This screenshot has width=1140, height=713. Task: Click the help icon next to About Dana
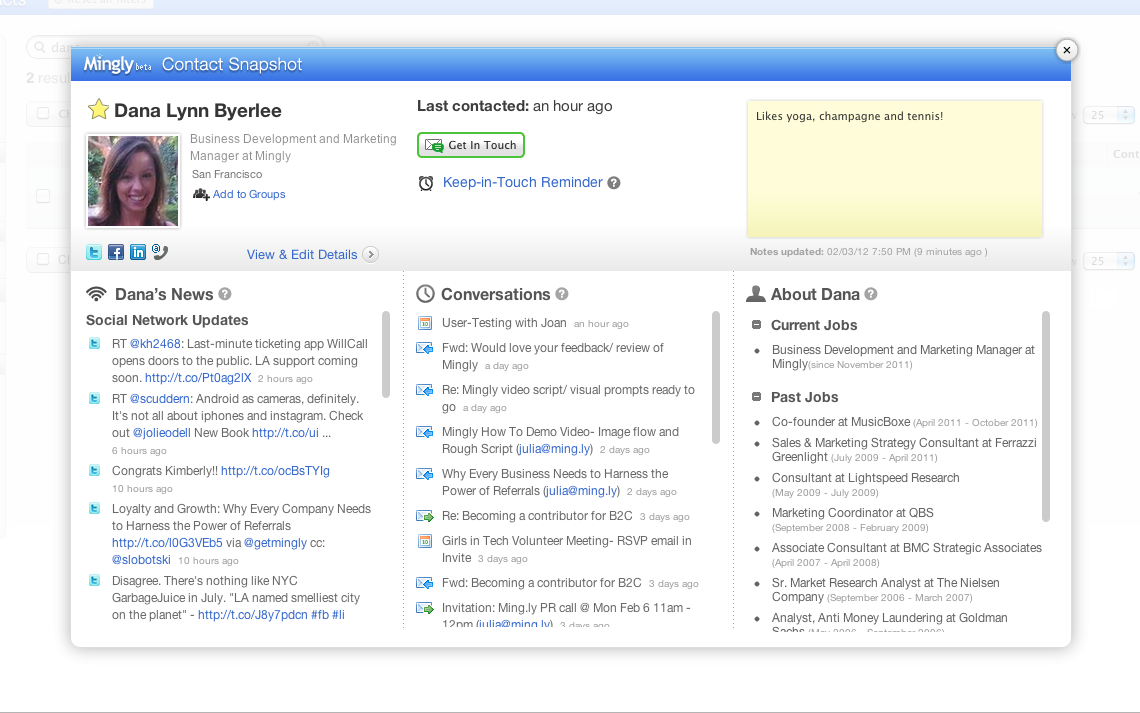(x=871, y=294)
